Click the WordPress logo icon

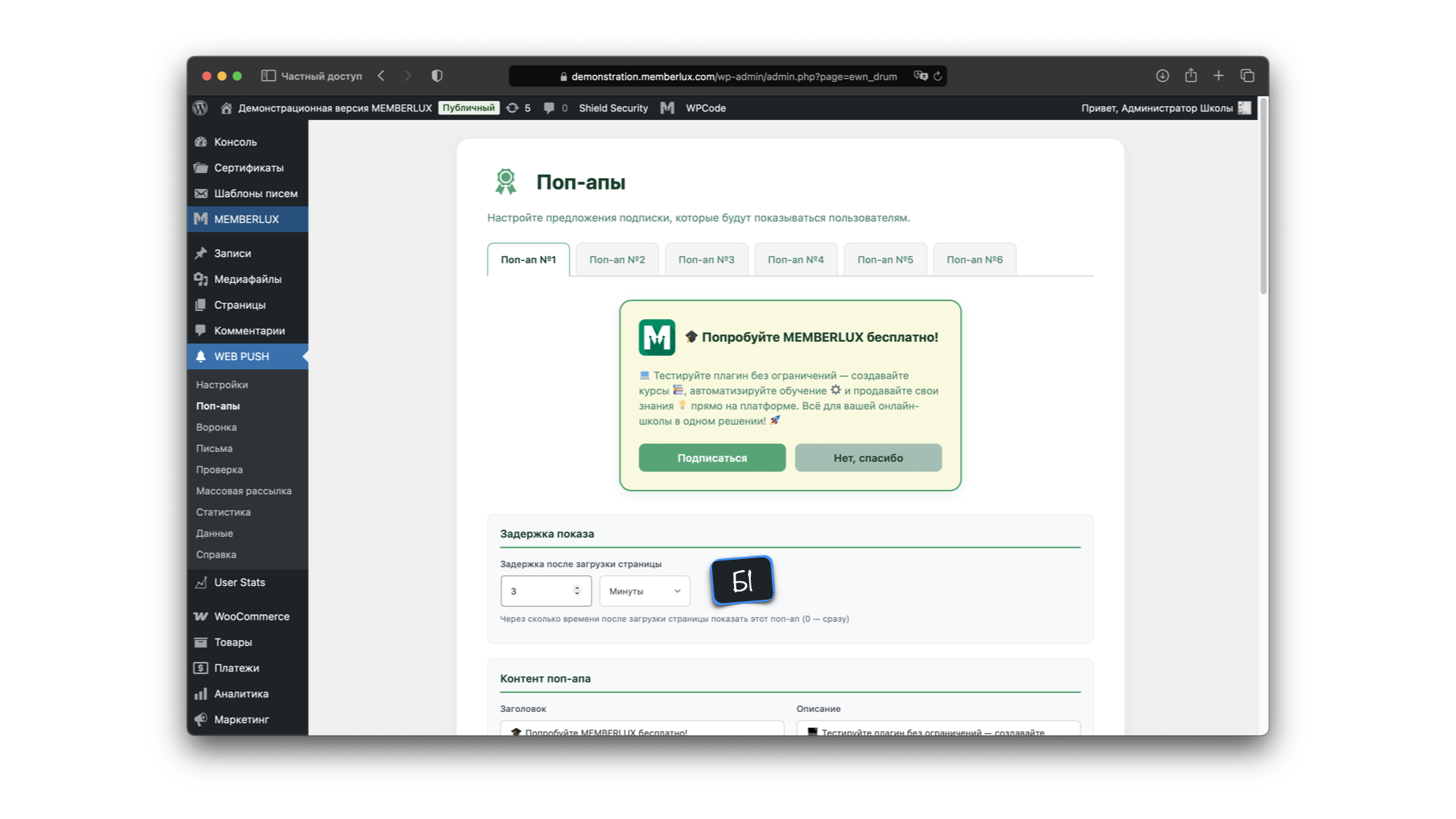coord(200,108)
